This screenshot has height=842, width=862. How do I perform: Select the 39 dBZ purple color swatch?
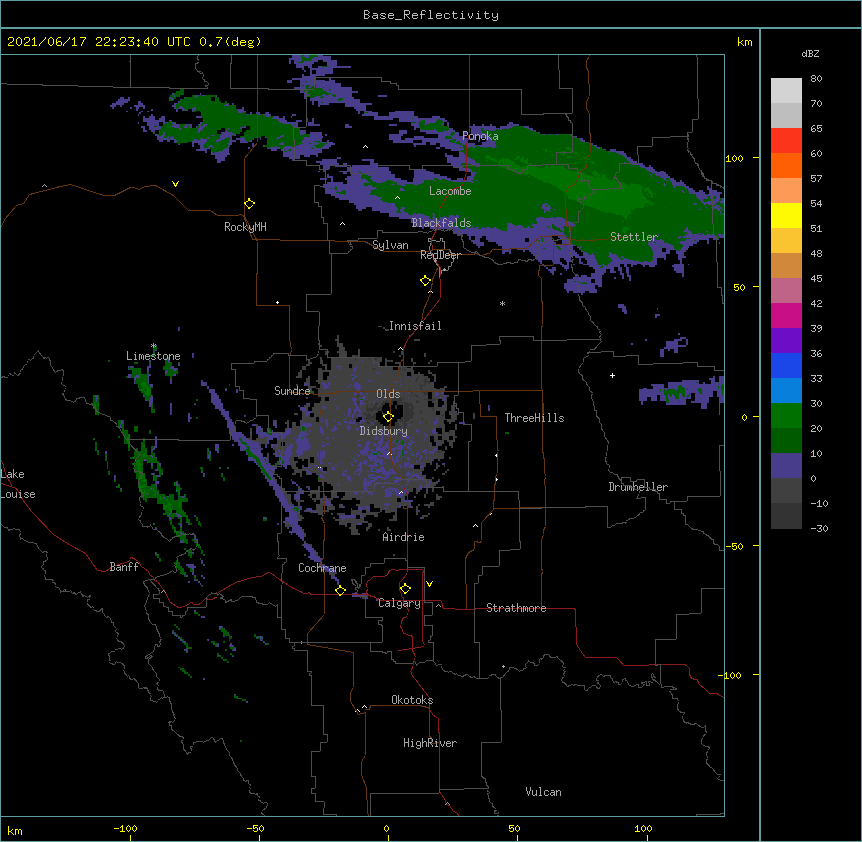click(786, 341)
